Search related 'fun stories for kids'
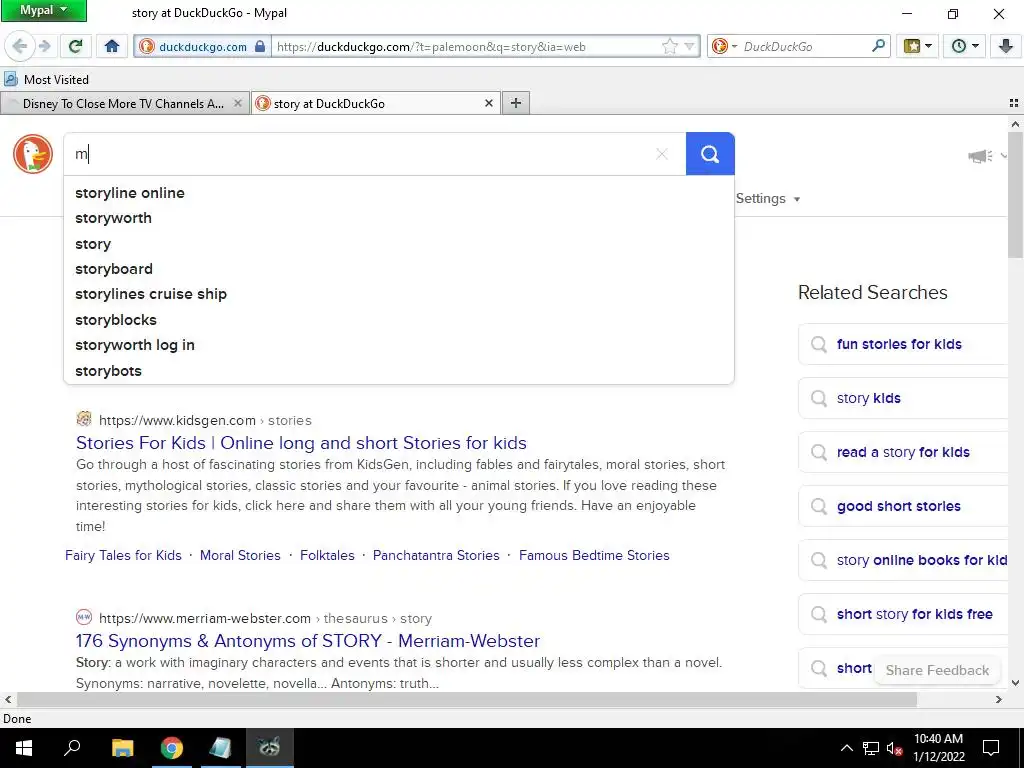The height and width of the screenshot is (768, 1024). click(903, 344)
